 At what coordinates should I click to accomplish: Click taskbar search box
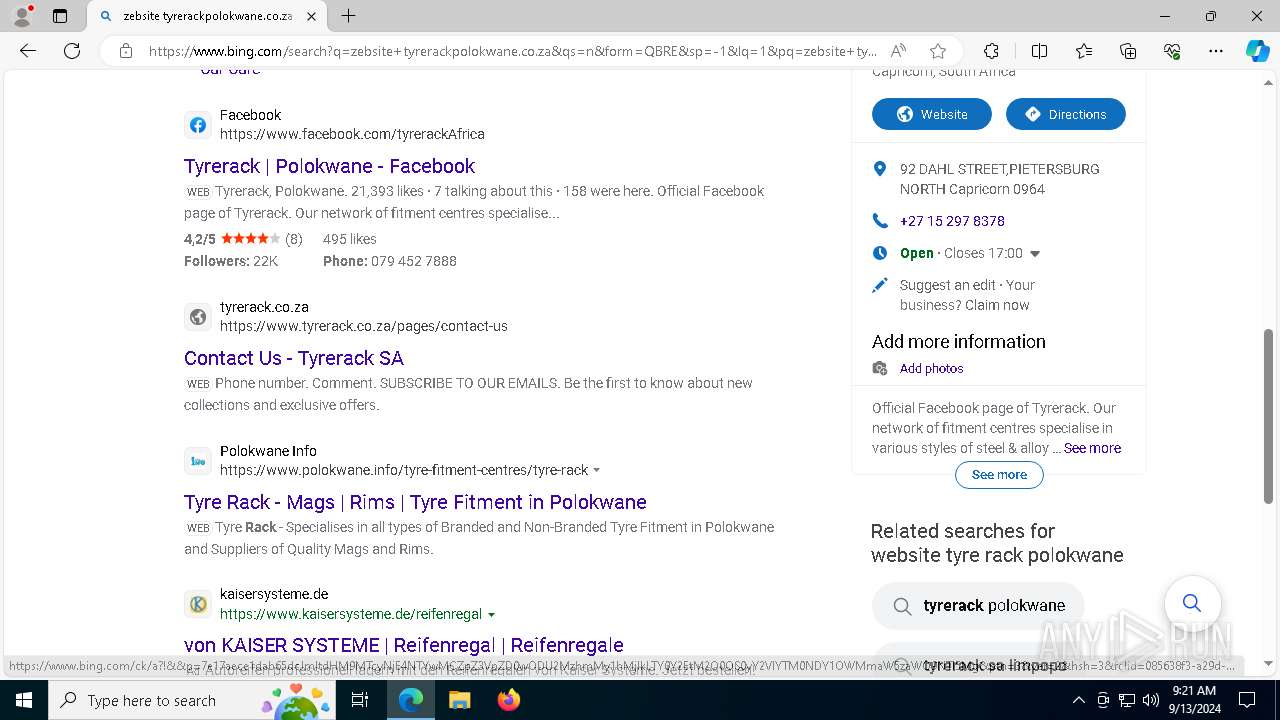192,700
